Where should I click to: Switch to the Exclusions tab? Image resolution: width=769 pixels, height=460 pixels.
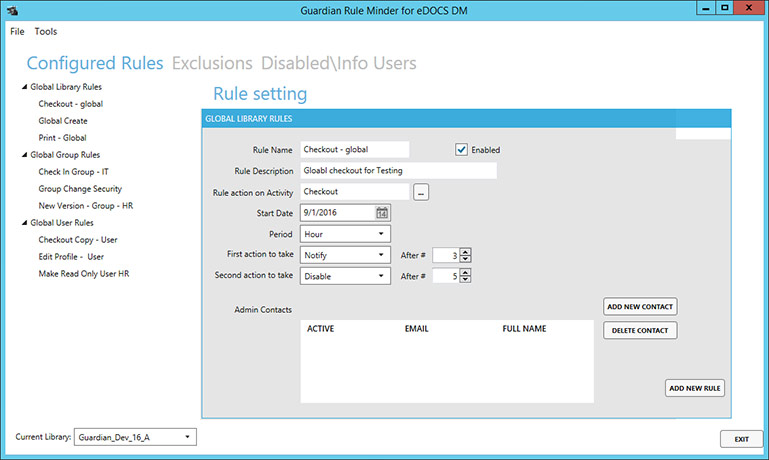[x=212, y=63]
